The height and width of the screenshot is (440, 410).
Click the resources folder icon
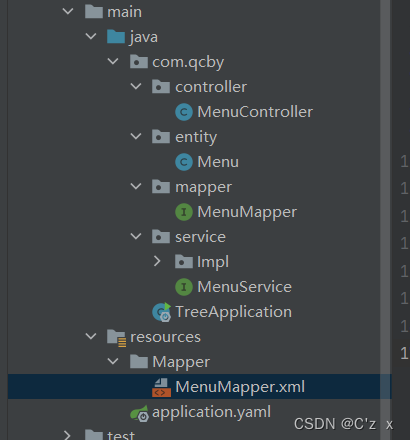pyautogui.click(x=116, y=338)
